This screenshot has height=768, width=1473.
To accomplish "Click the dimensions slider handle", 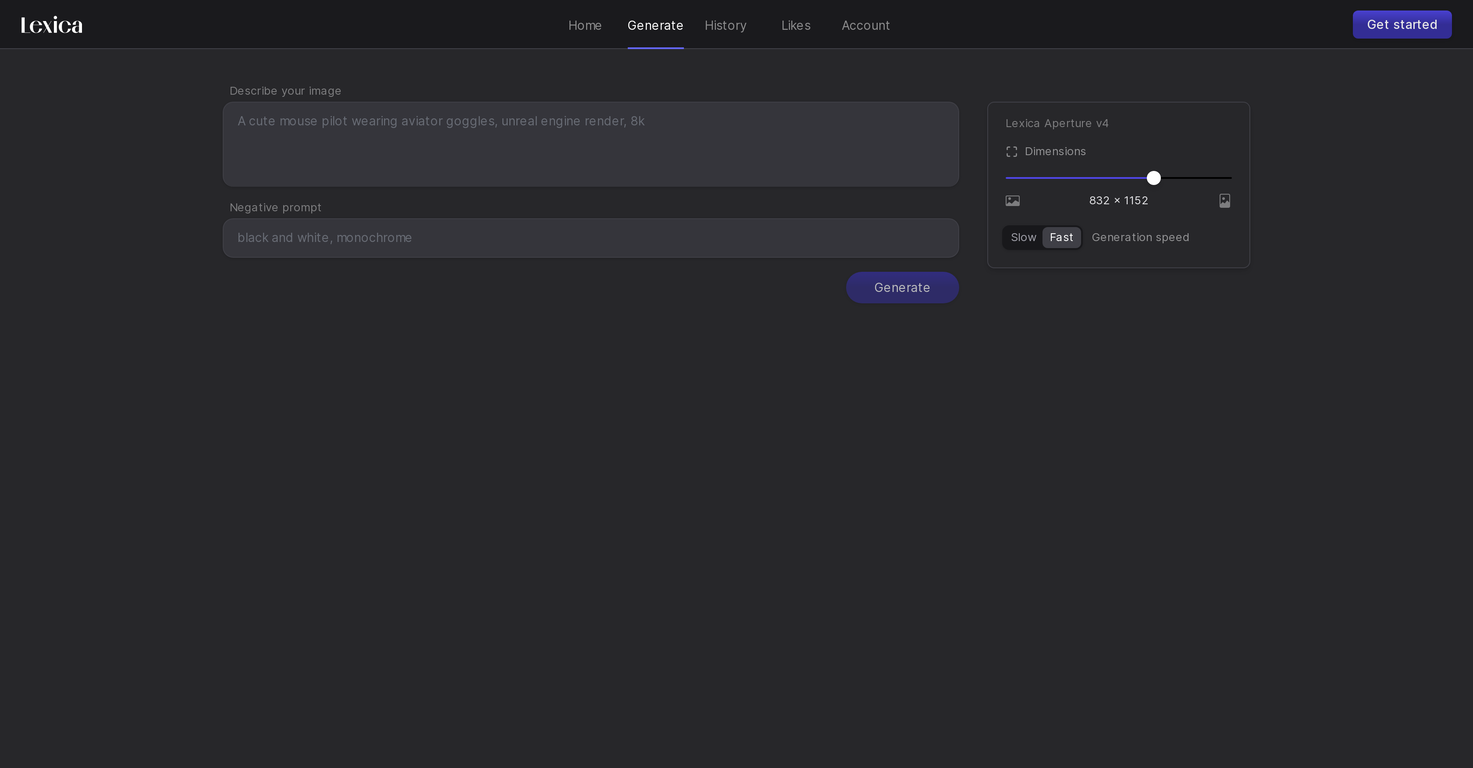I will coord(1153,178).
